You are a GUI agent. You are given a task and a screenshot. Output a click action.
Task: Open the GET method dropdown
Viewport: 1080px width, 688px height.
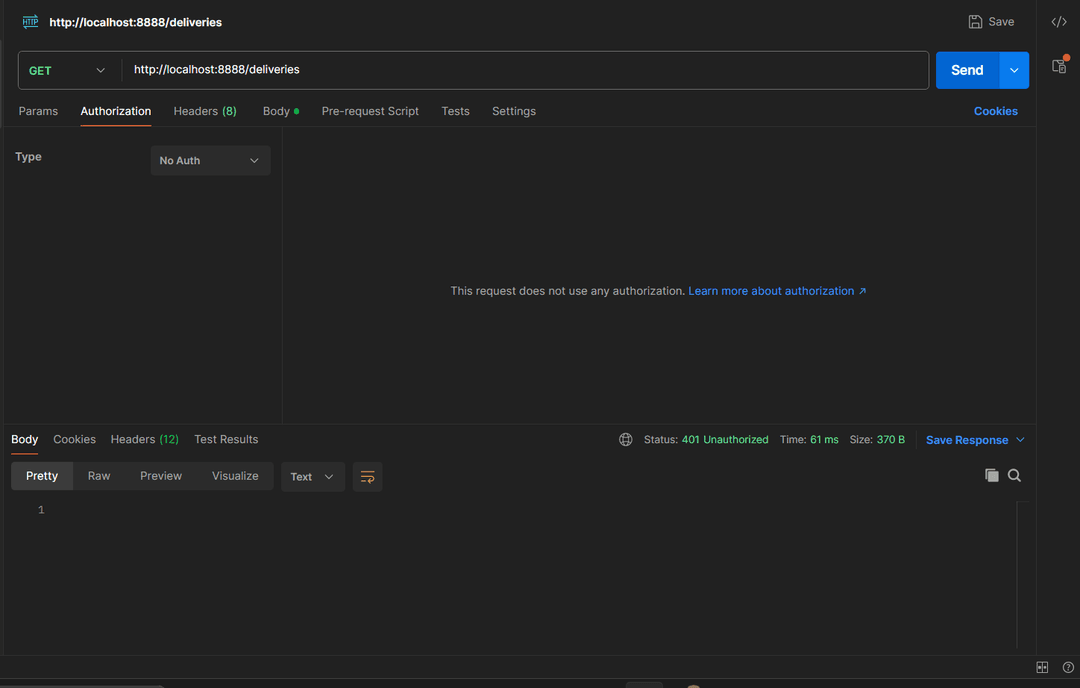(68, 71)
